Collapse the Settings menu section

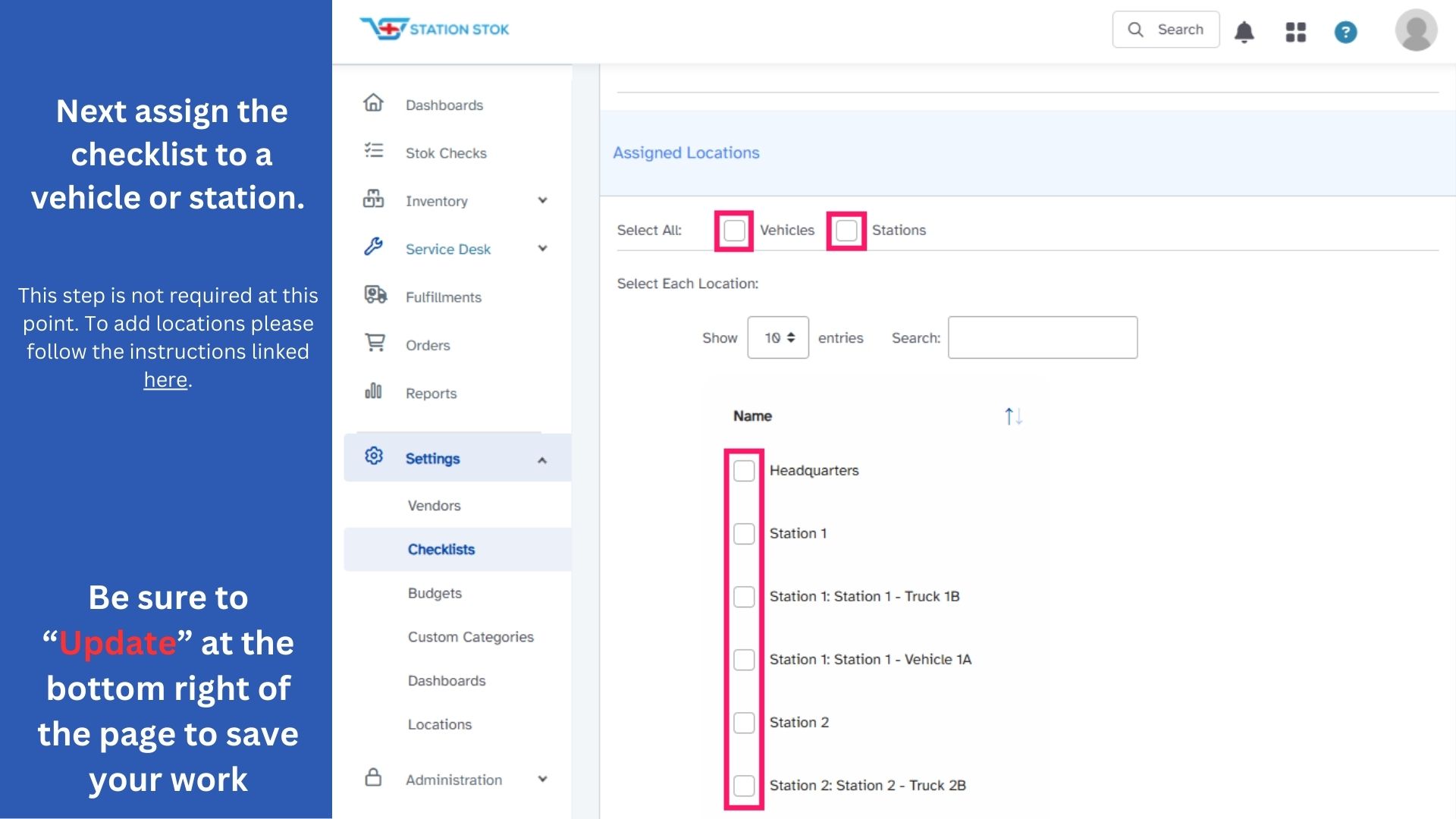pyautogui.click(x=541, y=460)
